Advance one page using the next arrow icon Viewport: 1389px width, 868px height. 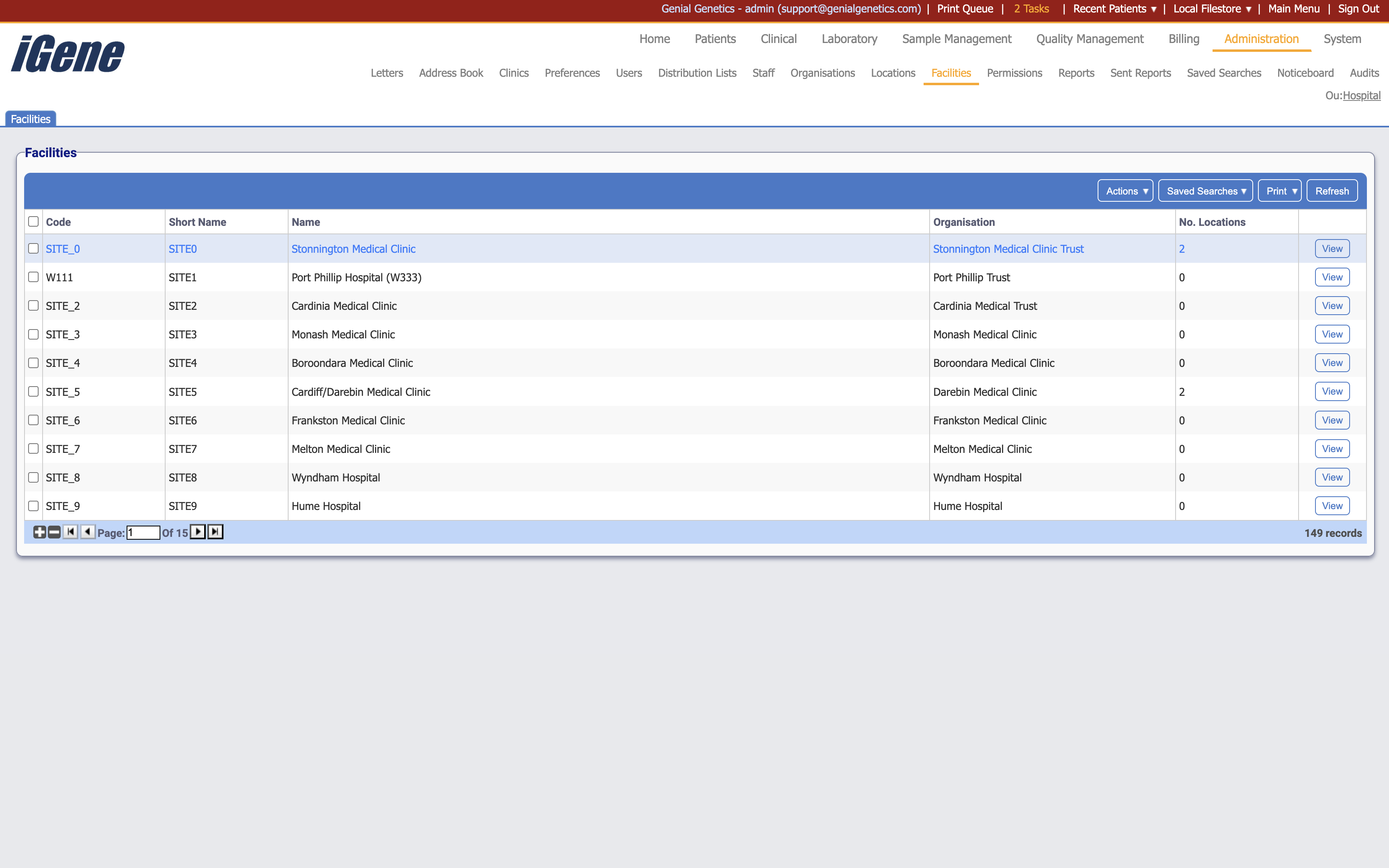click(x=197, y=532)
